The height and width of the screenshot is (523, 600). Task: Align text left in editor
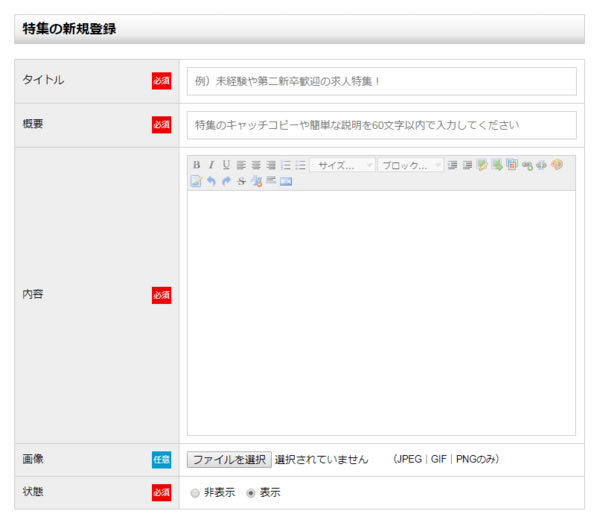241,165
